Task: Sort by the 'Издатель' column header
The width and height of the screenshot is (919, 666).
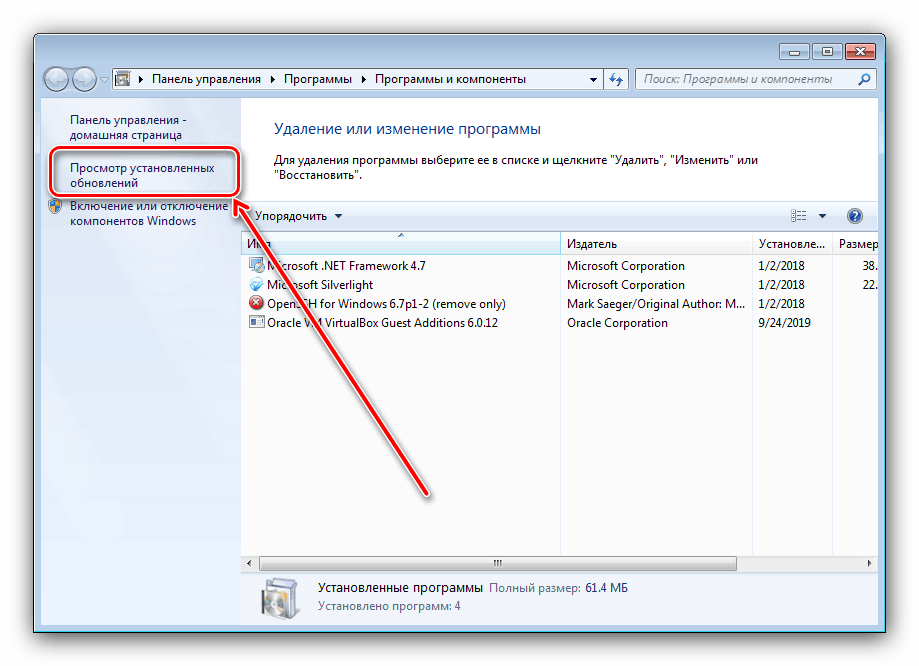Action: point(656,244)
